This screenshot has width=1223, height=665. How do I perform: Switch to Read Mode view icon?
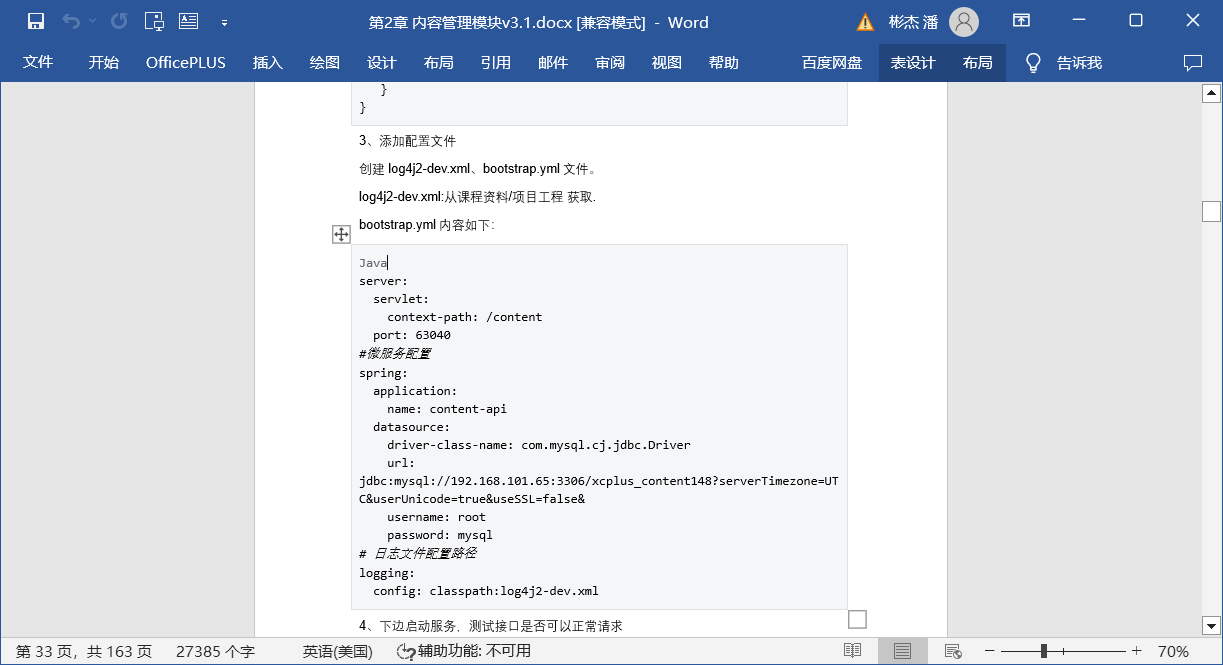click(x=852, y=651)
